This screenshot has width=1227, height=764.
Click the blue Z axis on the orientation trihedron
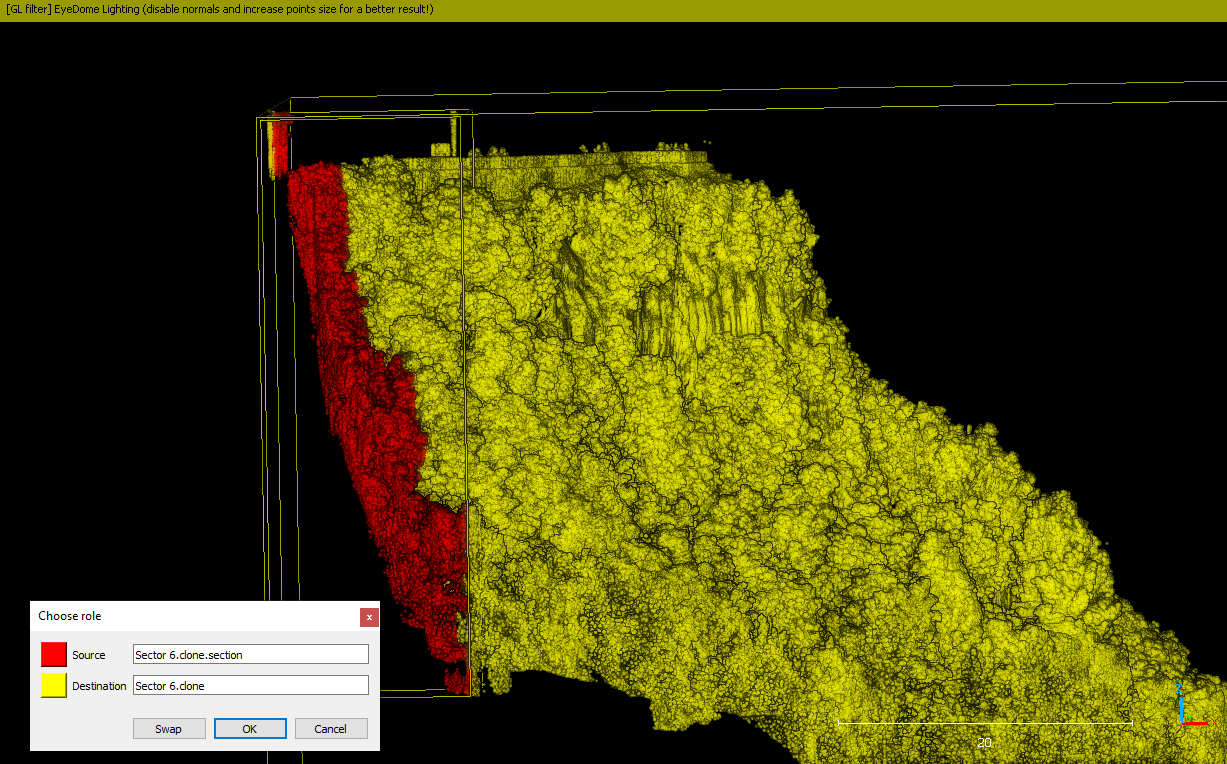[x=1182, y=710]
